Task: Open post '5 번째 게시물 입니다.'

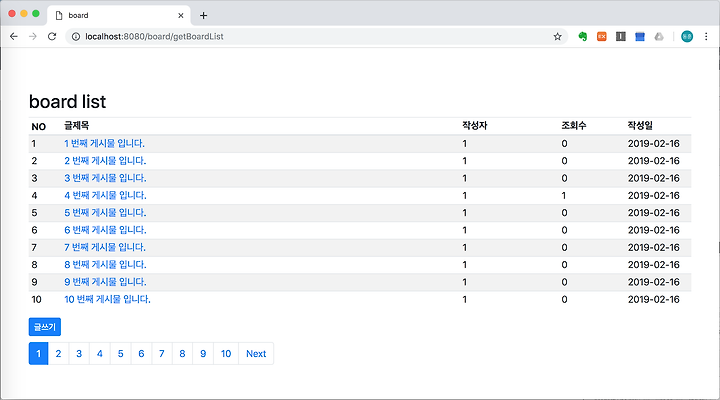Action: pos(105,213)
